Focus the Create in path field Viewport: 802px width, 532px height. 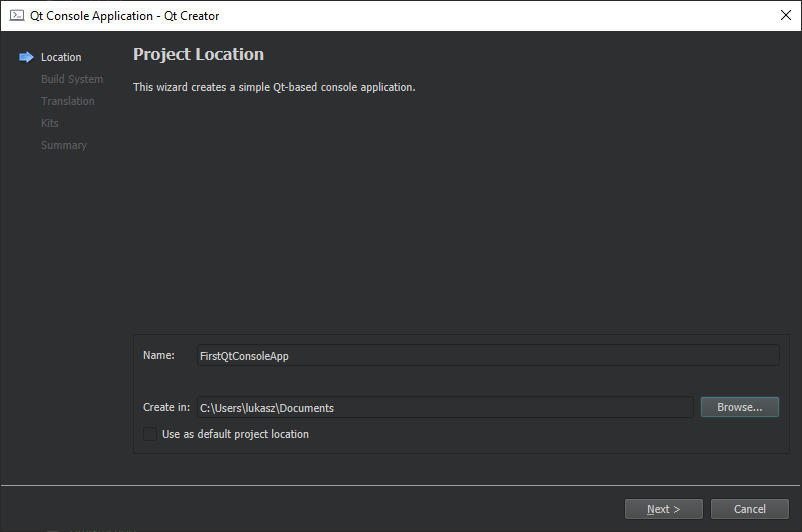(445, 408)
